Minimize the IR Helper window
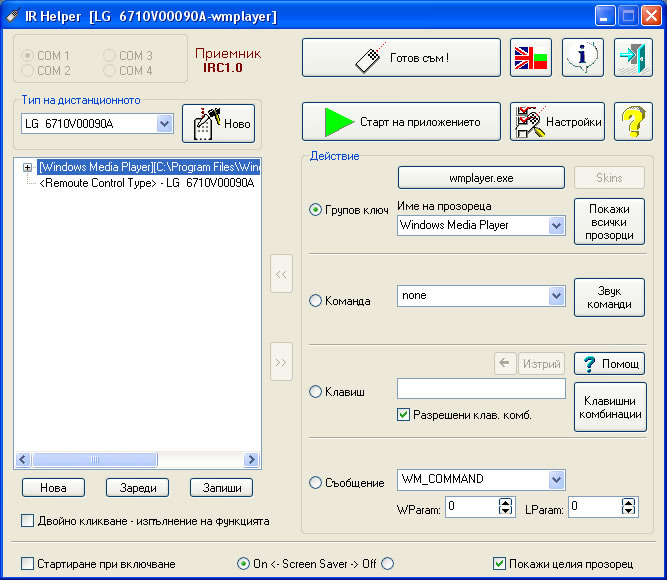Viewport: 667px width, 580px height. [604, 17]
